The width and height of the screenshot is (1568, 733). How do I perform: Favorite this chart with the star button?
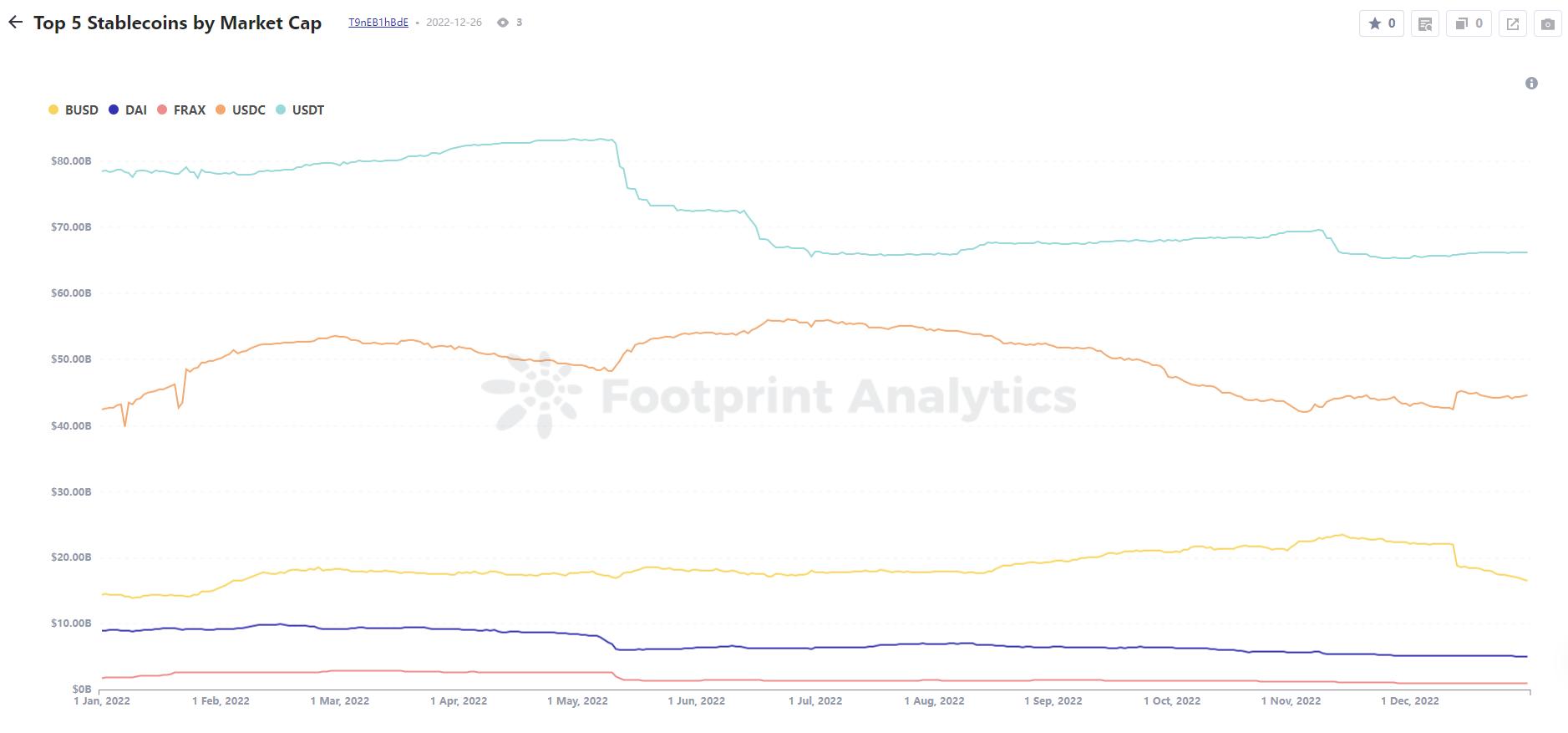pyautogui.click(x=1382, y=23)
